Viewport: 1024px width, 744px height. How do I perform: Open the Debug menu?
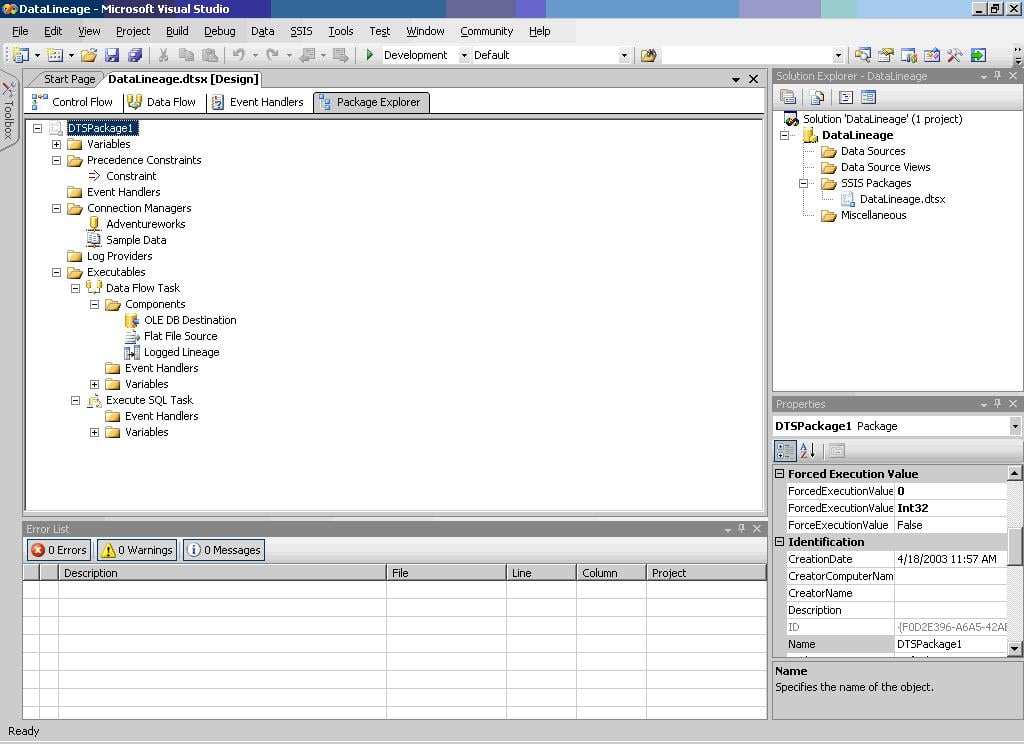pos(219,31)
